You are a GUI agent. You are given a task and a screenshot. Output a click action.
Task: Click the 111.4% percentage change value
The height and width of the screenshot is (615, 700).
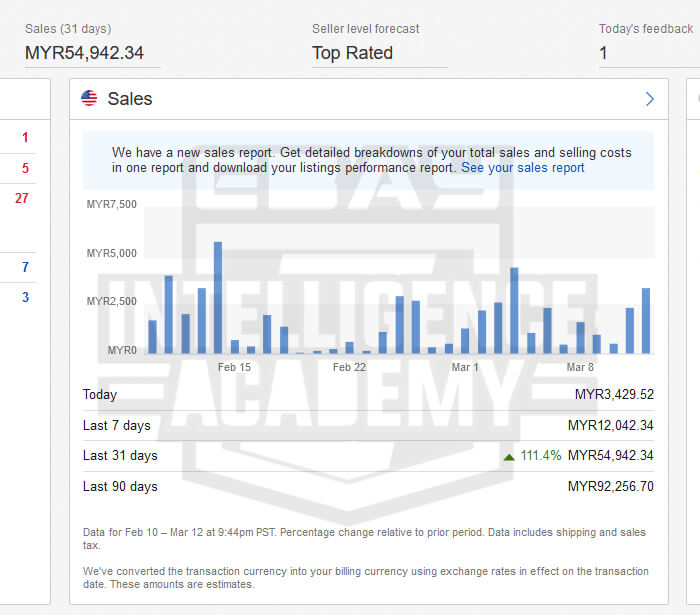point(541,456)
